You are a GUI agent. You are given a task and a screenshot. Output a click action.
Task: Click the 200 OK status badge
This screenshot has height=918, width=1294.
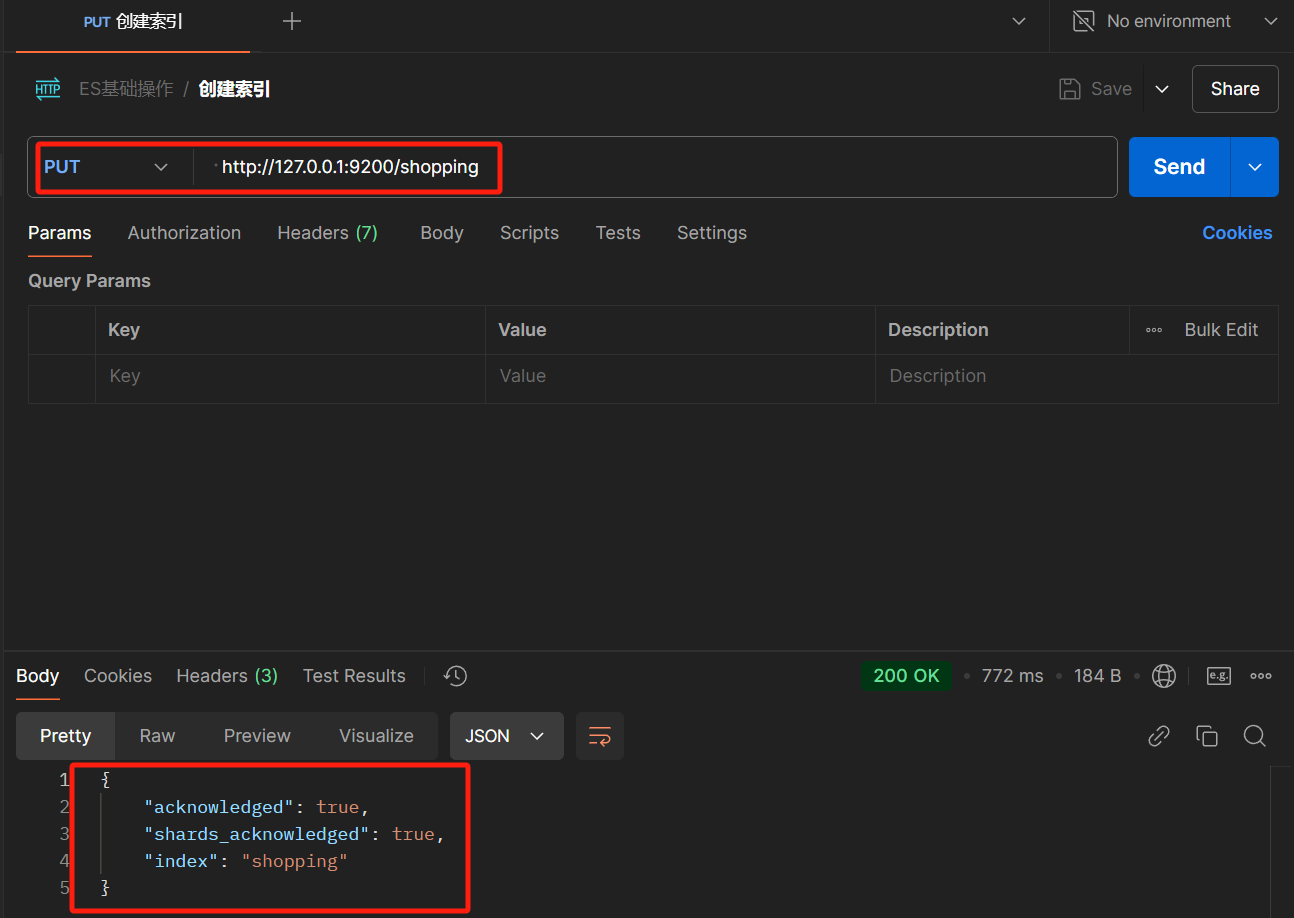tap(906, 676)
